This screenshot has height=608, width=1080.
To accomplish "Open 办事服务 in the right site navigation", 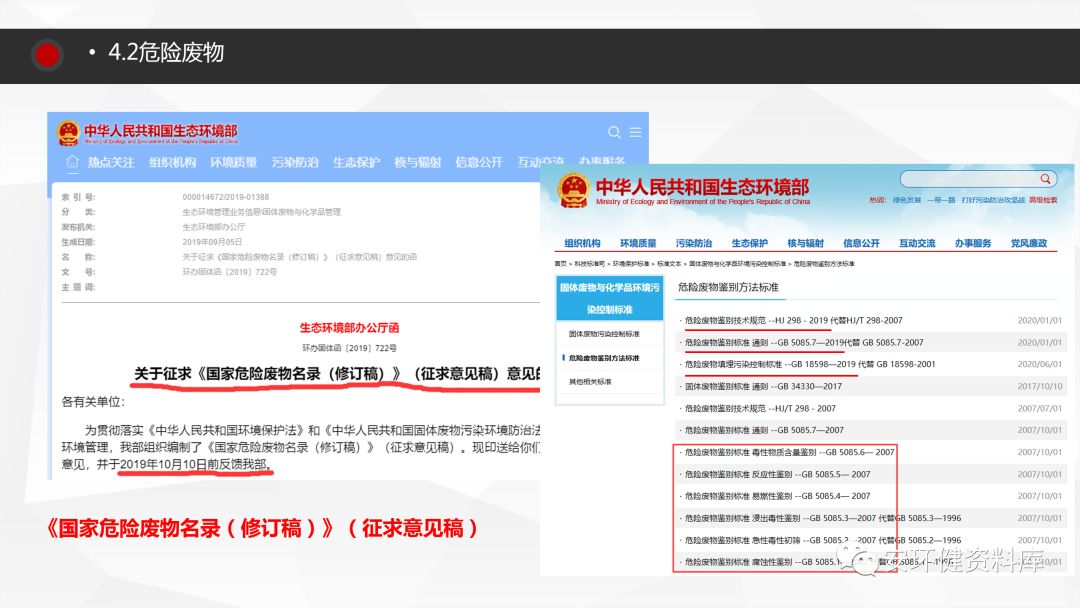I will point(973,243).
